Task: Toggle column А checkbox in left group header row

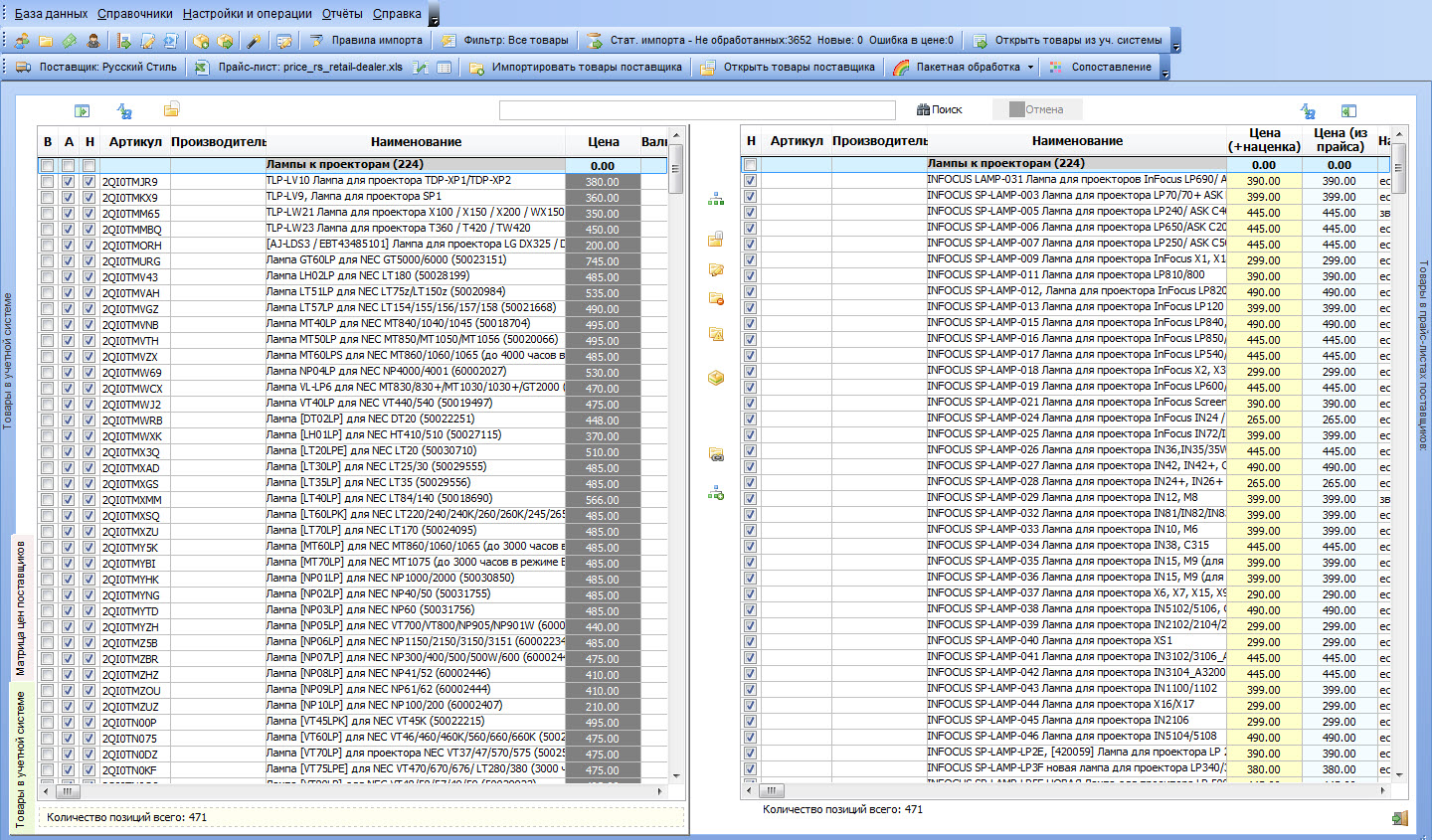Action: click(68, 166)
